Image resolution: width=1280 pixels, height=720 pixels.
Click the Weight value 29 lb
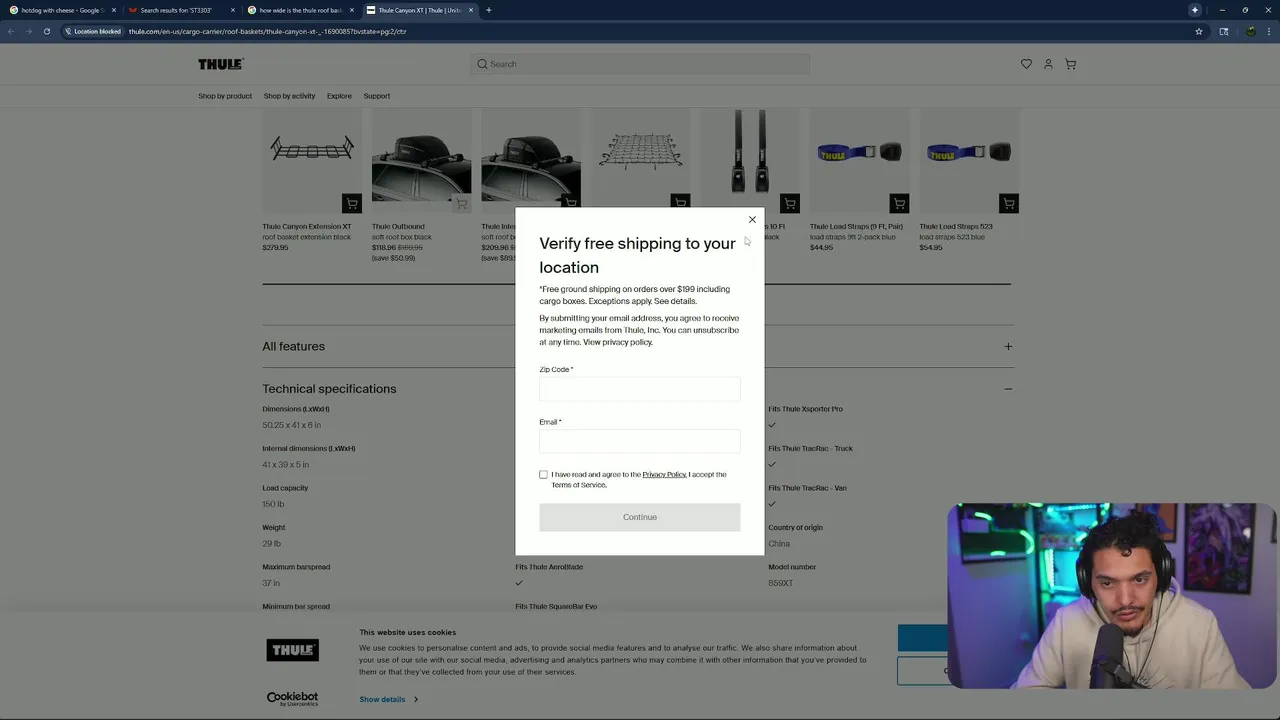coord(271,544)
